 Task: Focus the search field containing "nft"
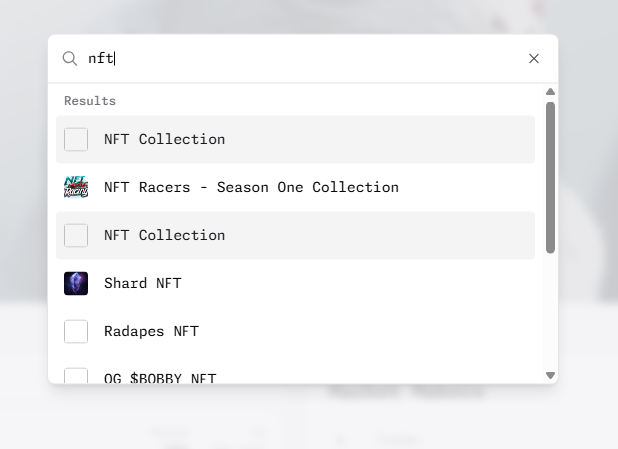click(303, 59)
